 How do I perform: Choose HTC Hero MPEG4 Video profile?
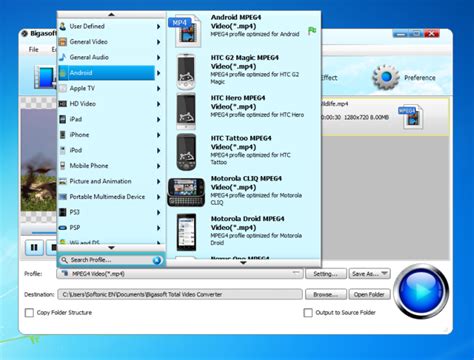coord(244,111)
